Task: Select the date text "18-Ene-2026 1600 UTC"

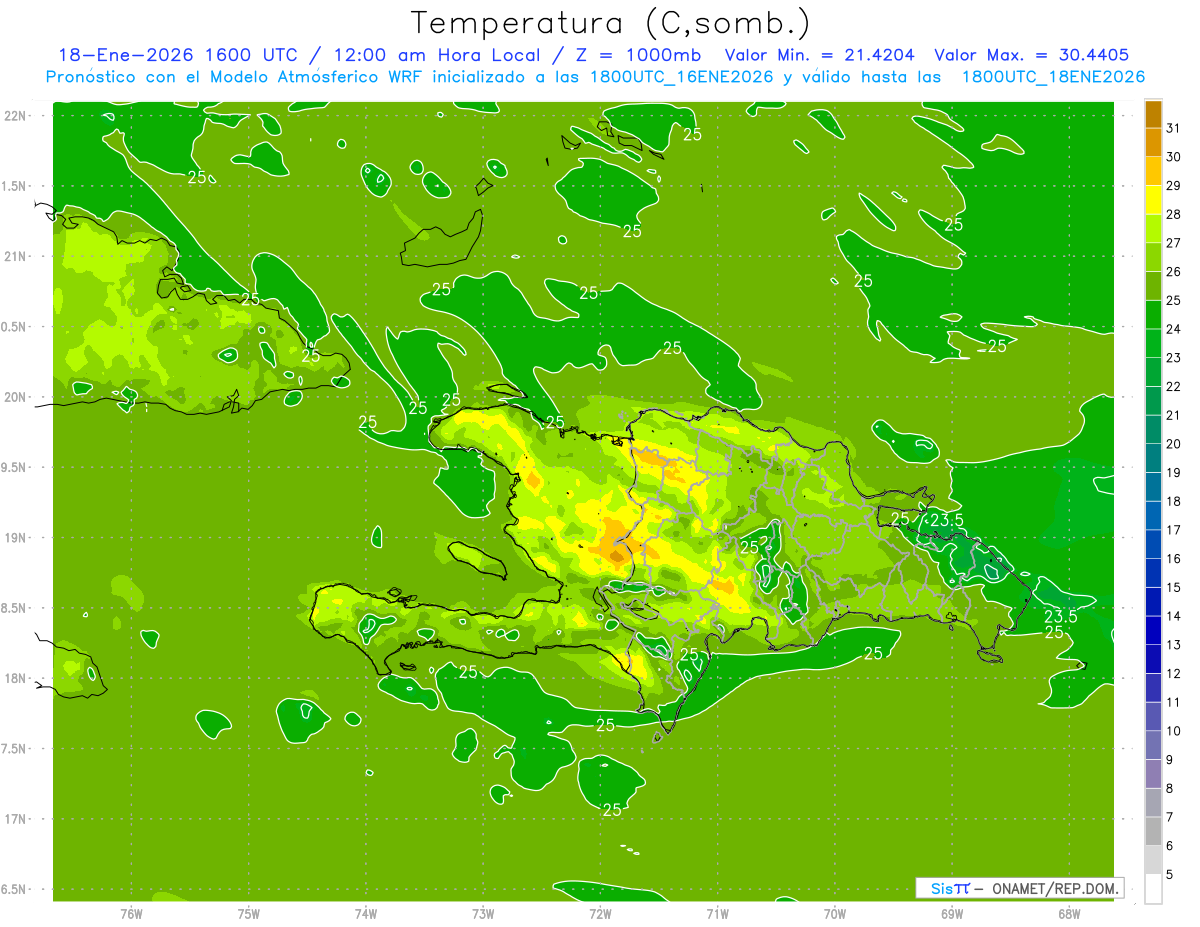Action: pyautogui.click(x=176, y=55)
